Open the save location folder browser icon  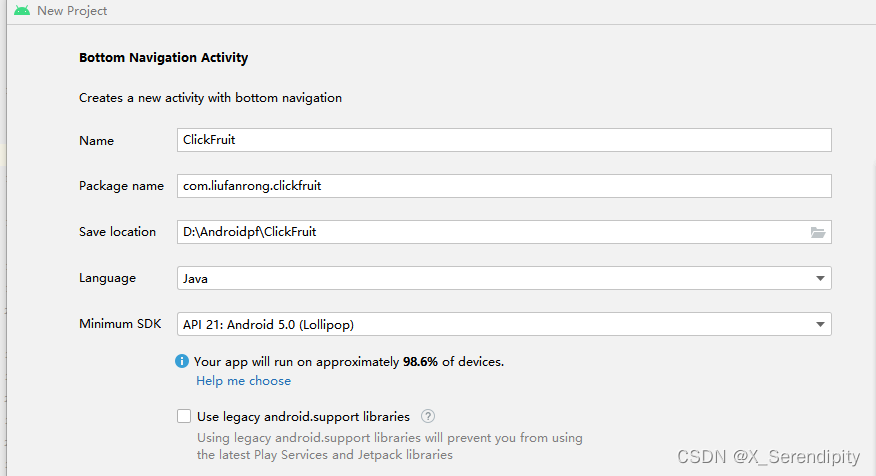[x=818, y=232]
